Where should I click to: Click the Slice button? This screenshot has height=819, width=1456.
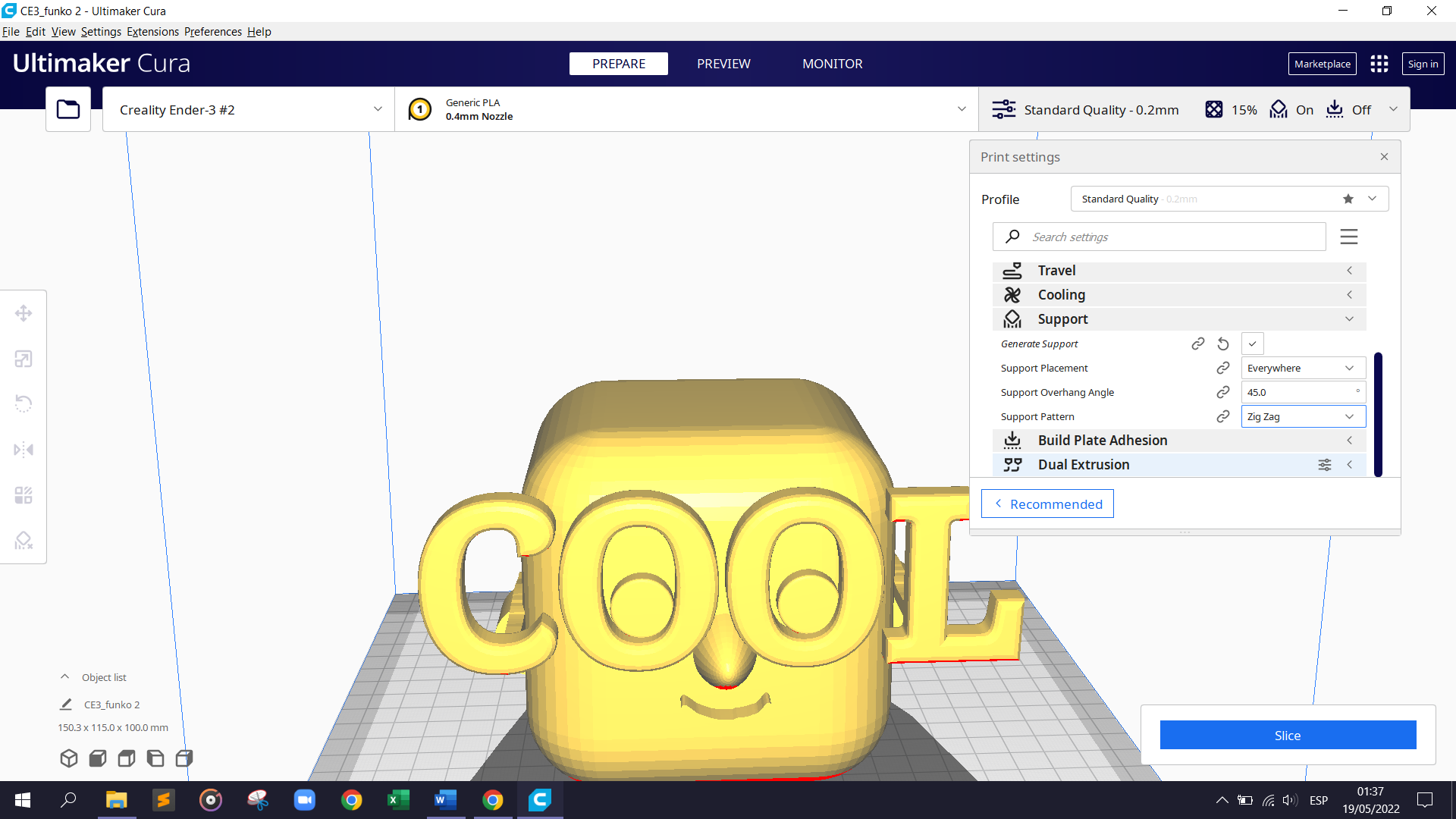click(1288, 735)
